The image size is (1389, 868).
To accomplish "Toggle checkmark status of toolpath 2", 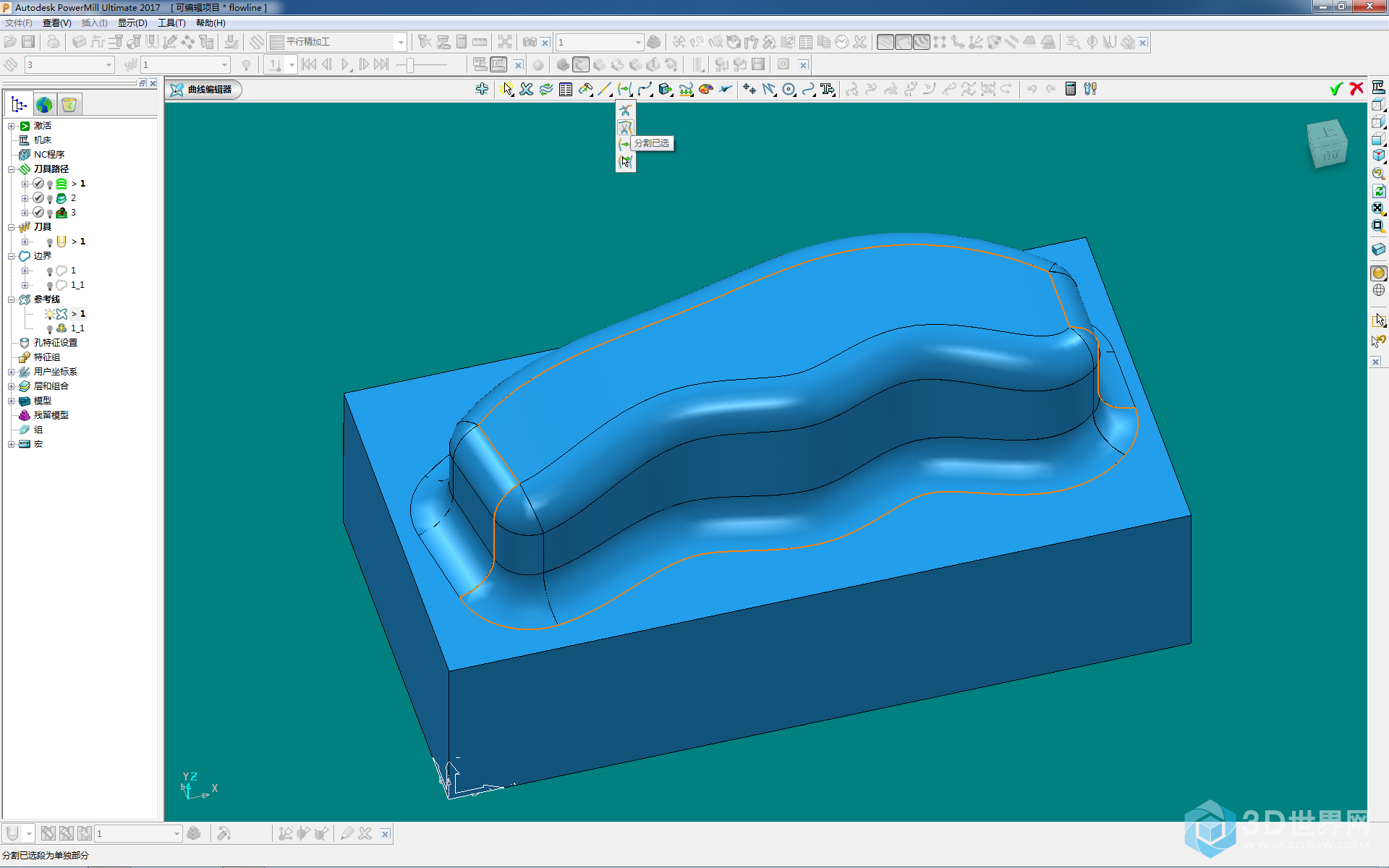I will click(38, 198).
